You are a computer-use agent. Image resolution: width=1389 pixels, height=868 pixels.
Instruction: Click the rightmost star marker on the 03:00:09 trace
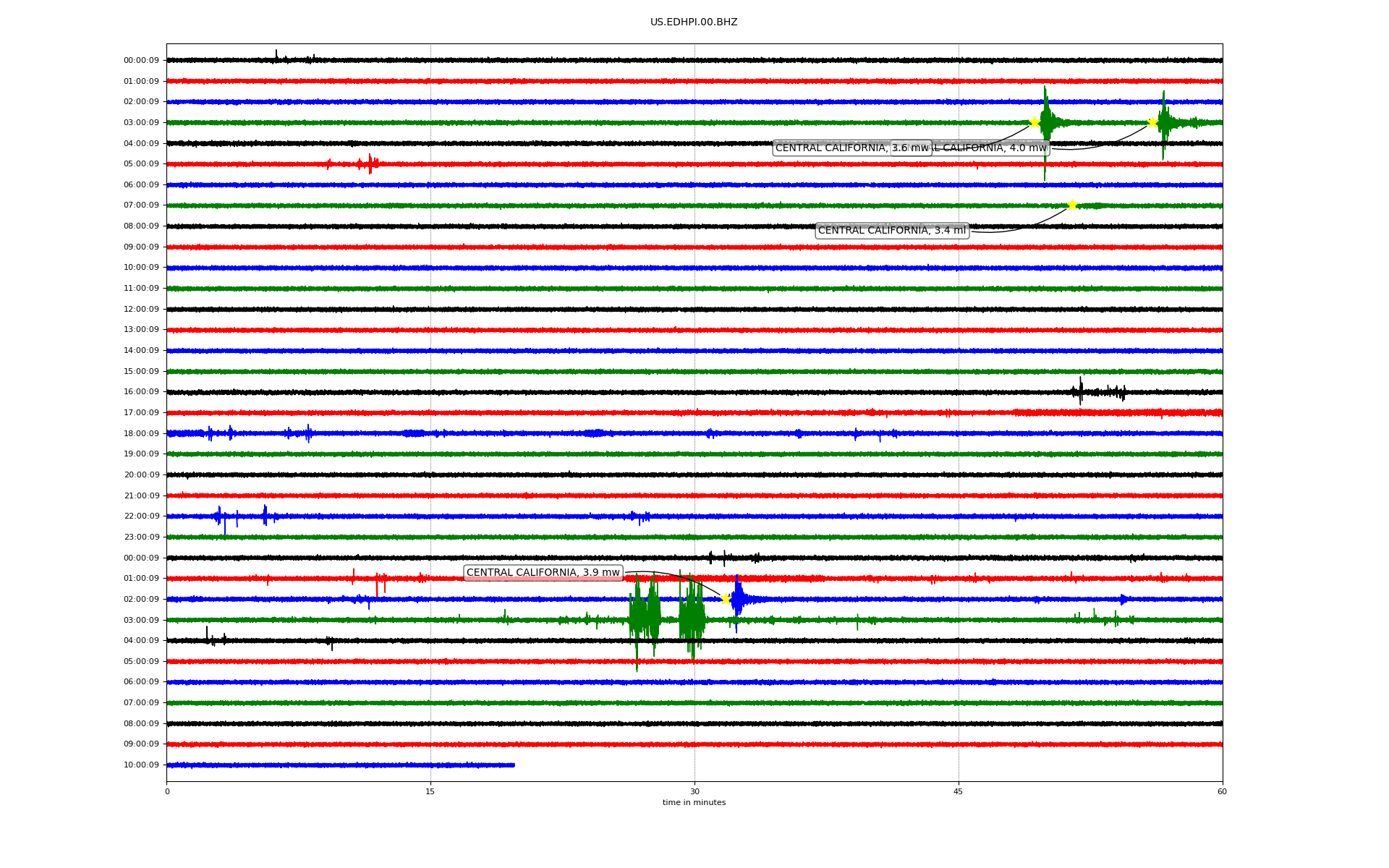pyautogui.click(x=1152, y=122)
